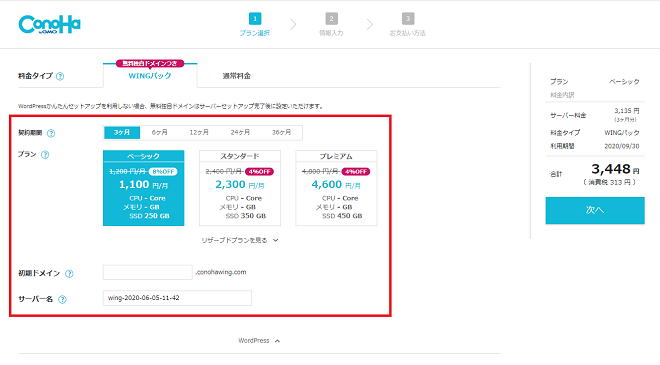Click step 3 お支払い方法 indicator

click(407, 24)
